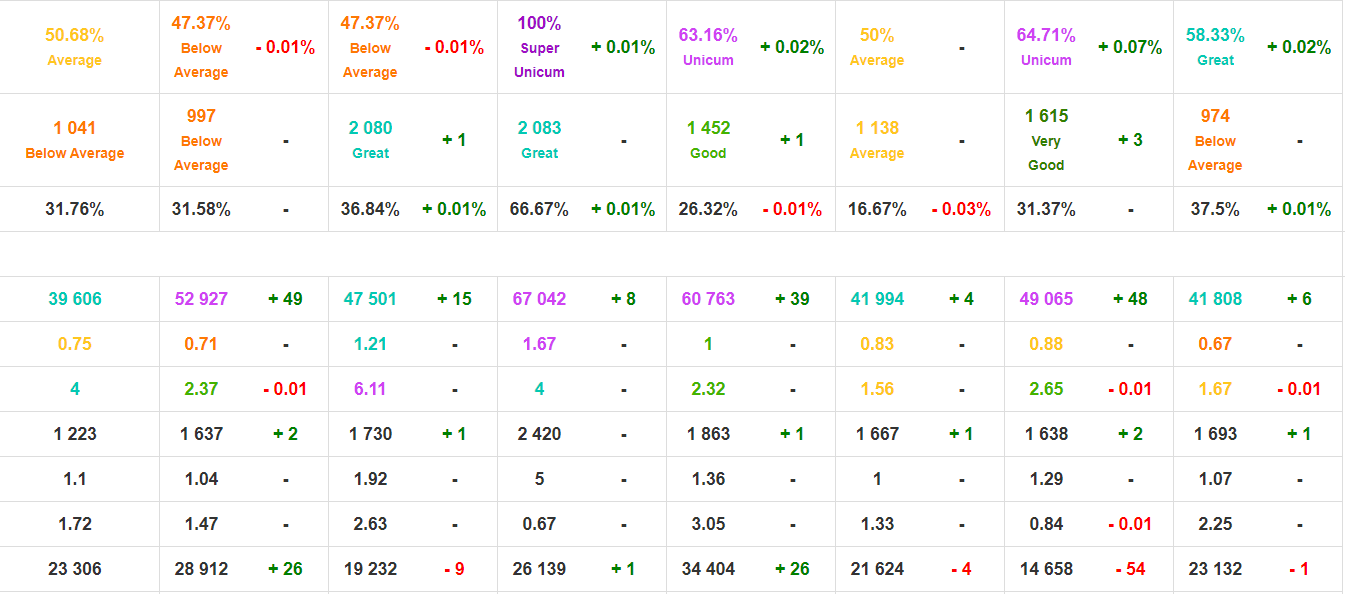
Task: Click the 1 615 Very Good rating
Action: [1046, 140]
